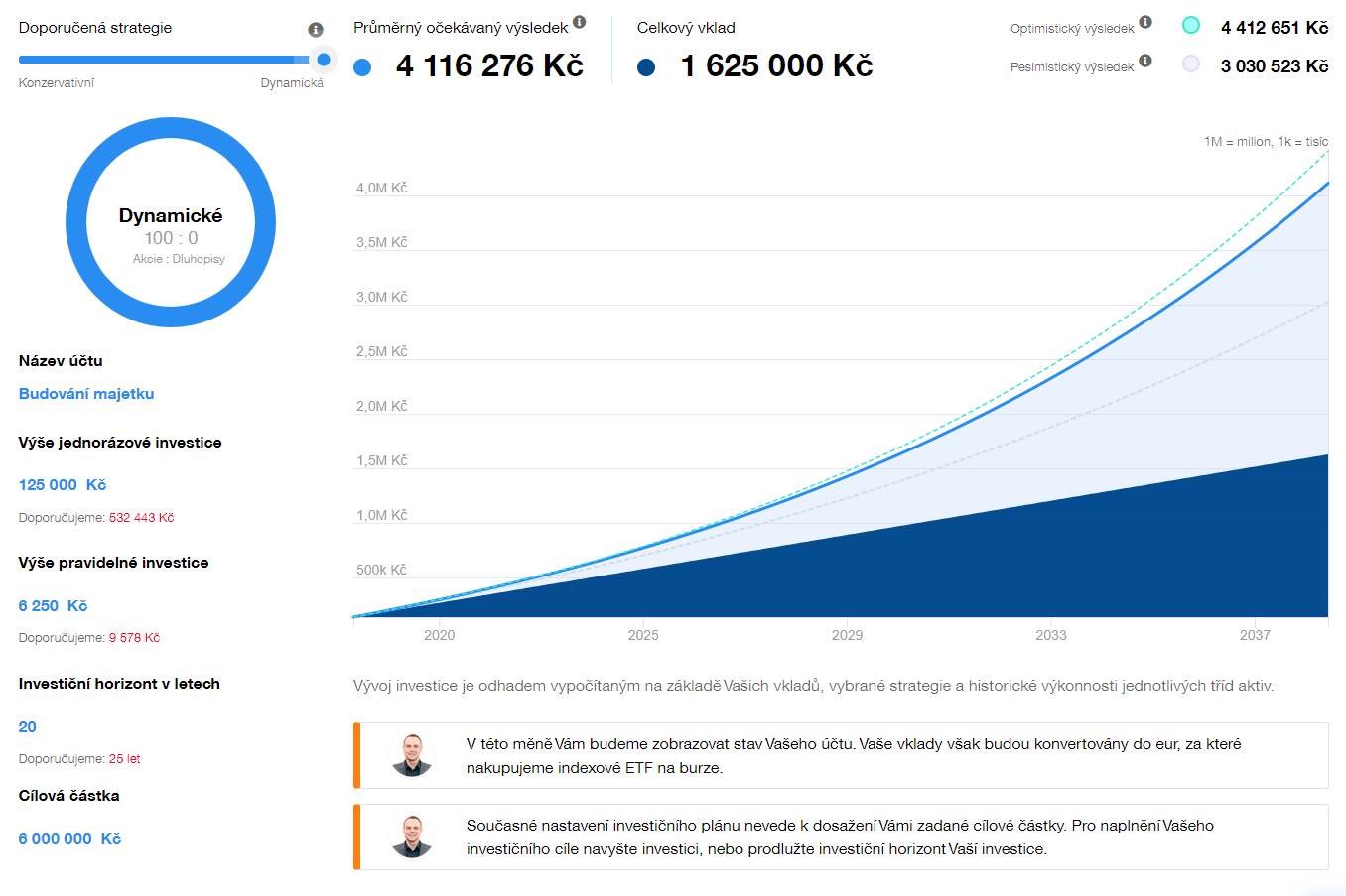
Task: Click advisor avatar in the currency notice
Action: pos(412,755)
